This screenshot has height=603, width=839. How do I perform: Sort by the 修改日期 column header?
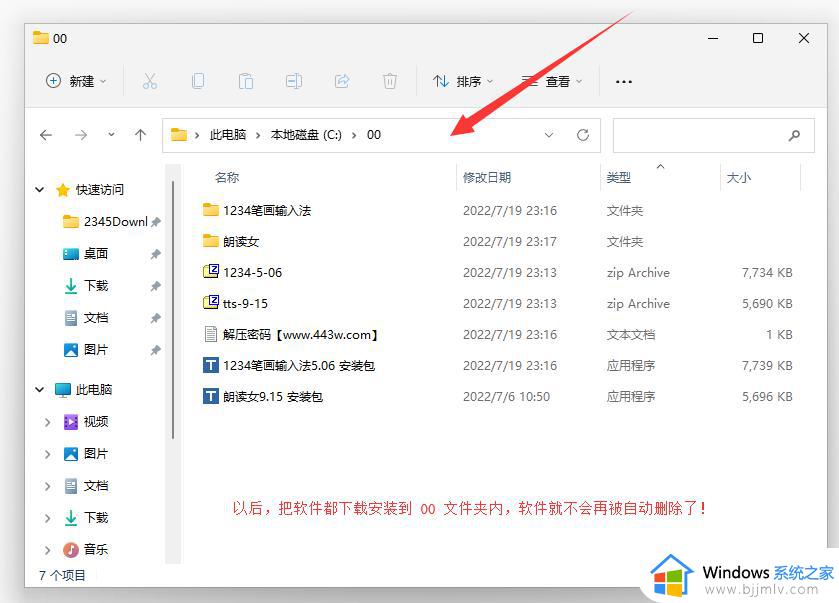[487, 177]
